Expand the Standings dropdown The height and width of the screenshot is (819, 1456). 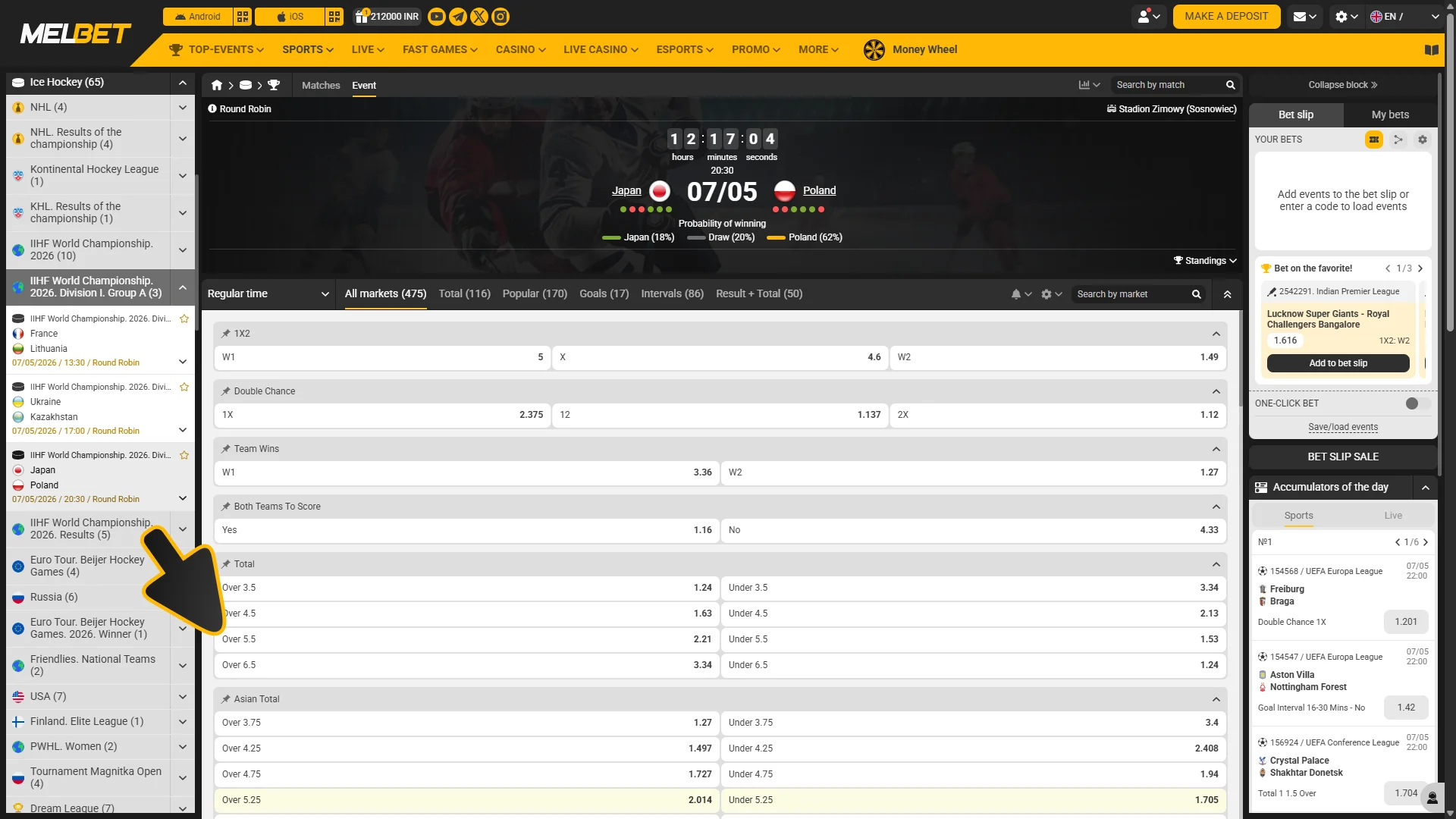point(1205,261)
